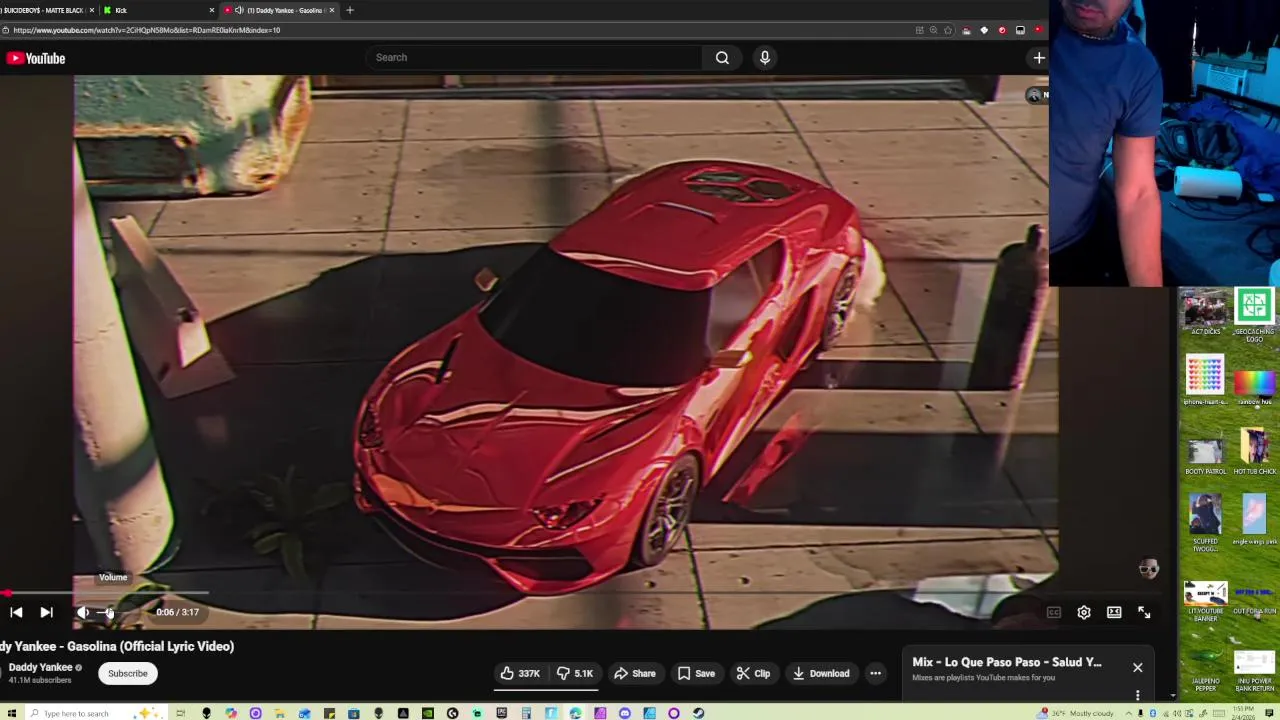Viewport: 1280px width, 720px height.
Task: Switch to theater mode
Action: (x=1114, y=612)
